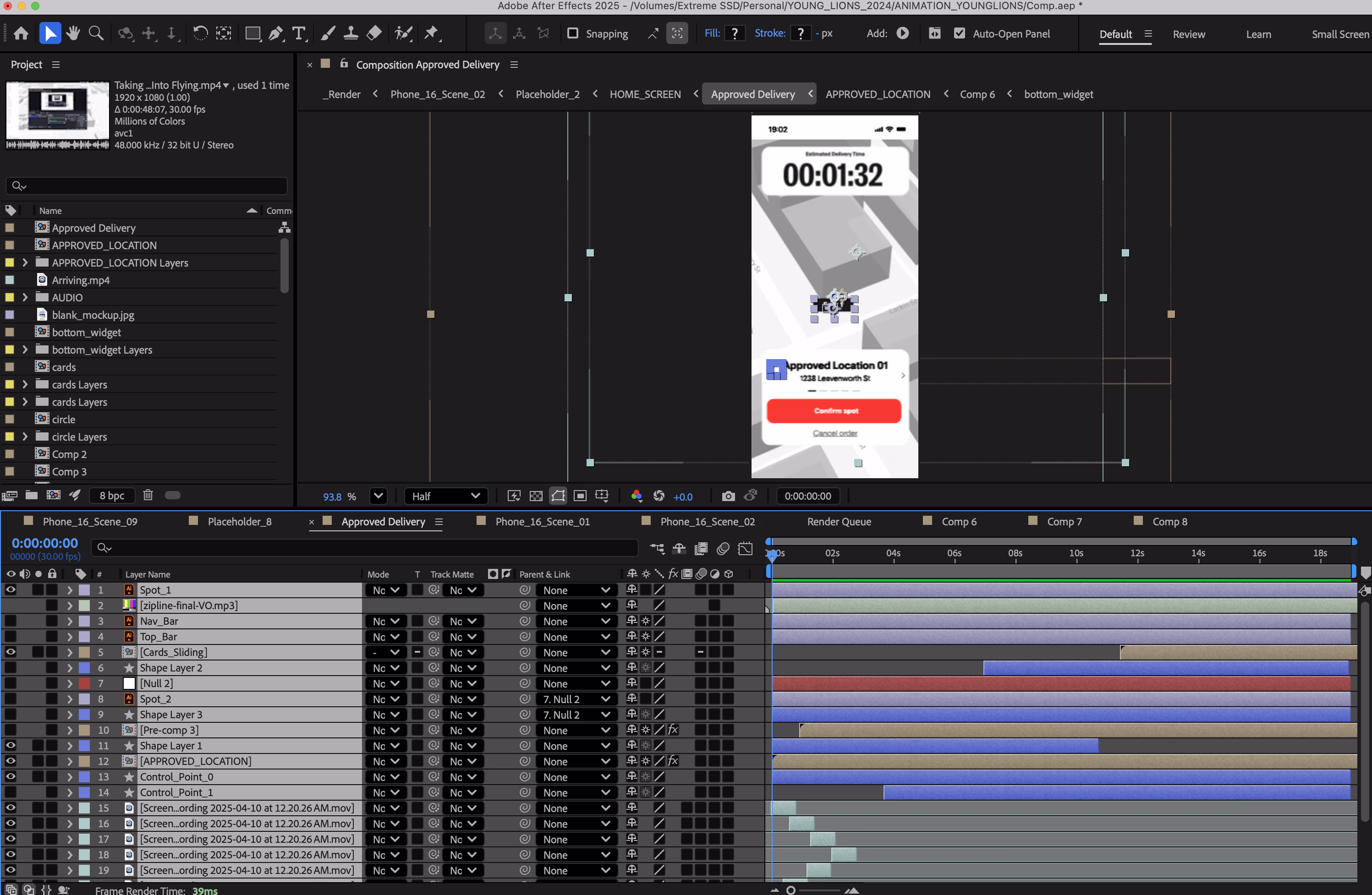The height and width of the screenshot is (895, 1372).
Task: Click the Fill color swatch
Action: (735, 33)
